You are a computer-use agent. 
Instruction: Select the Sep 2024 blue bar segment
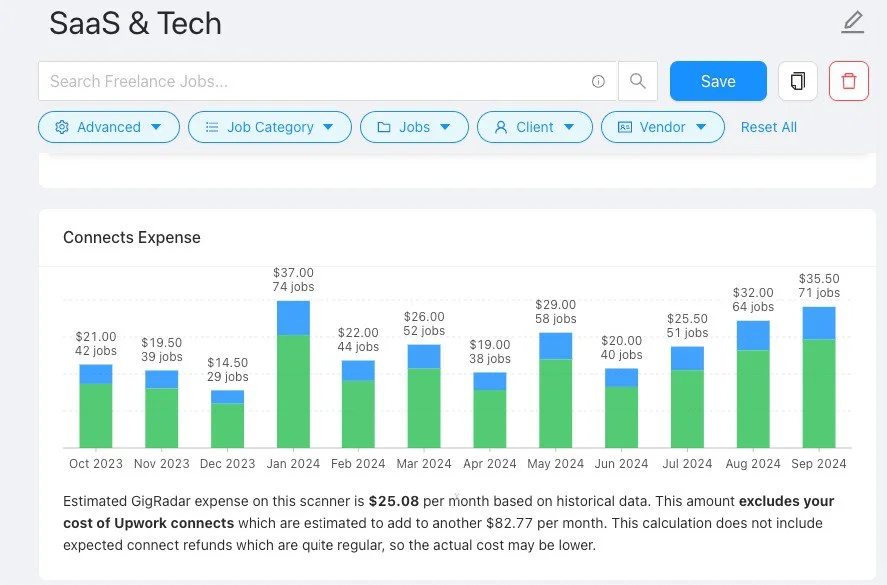(818, 323)
